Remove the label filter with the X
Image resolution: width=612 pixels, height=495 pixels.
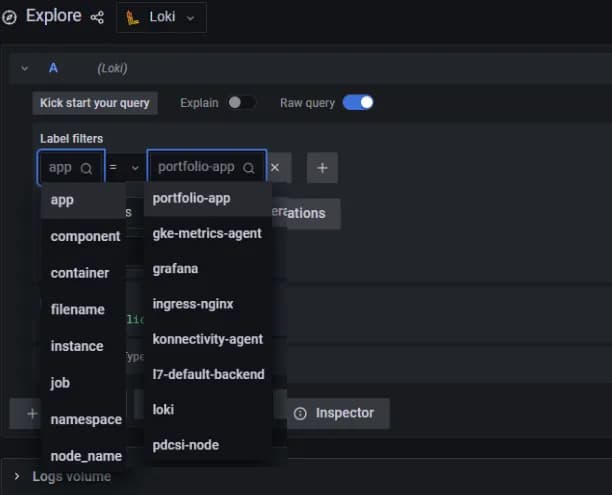tap(275, 168)
